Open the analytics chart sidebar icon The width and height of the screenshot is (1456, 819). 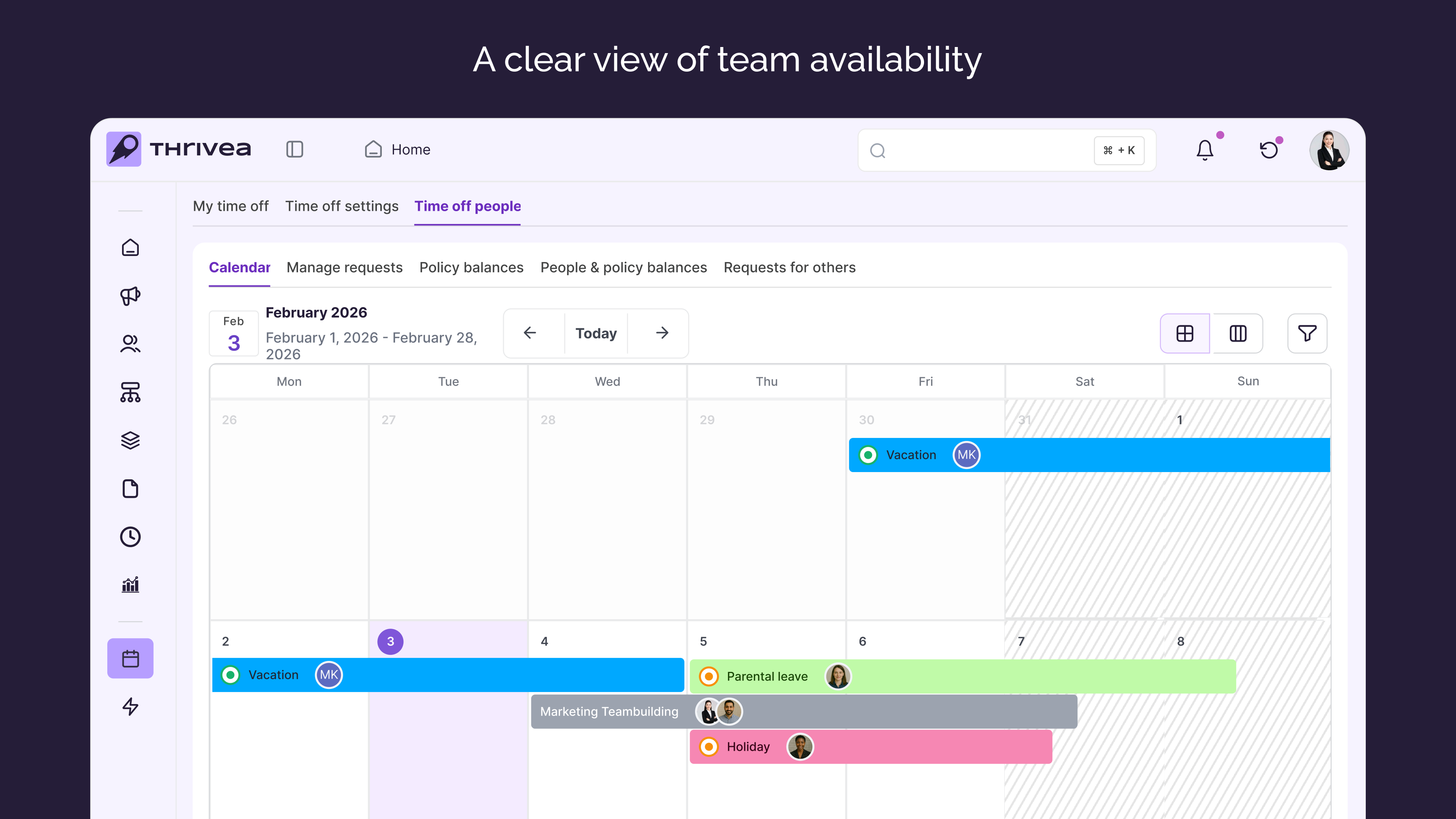pyautogui.click(x=130, y=584)
